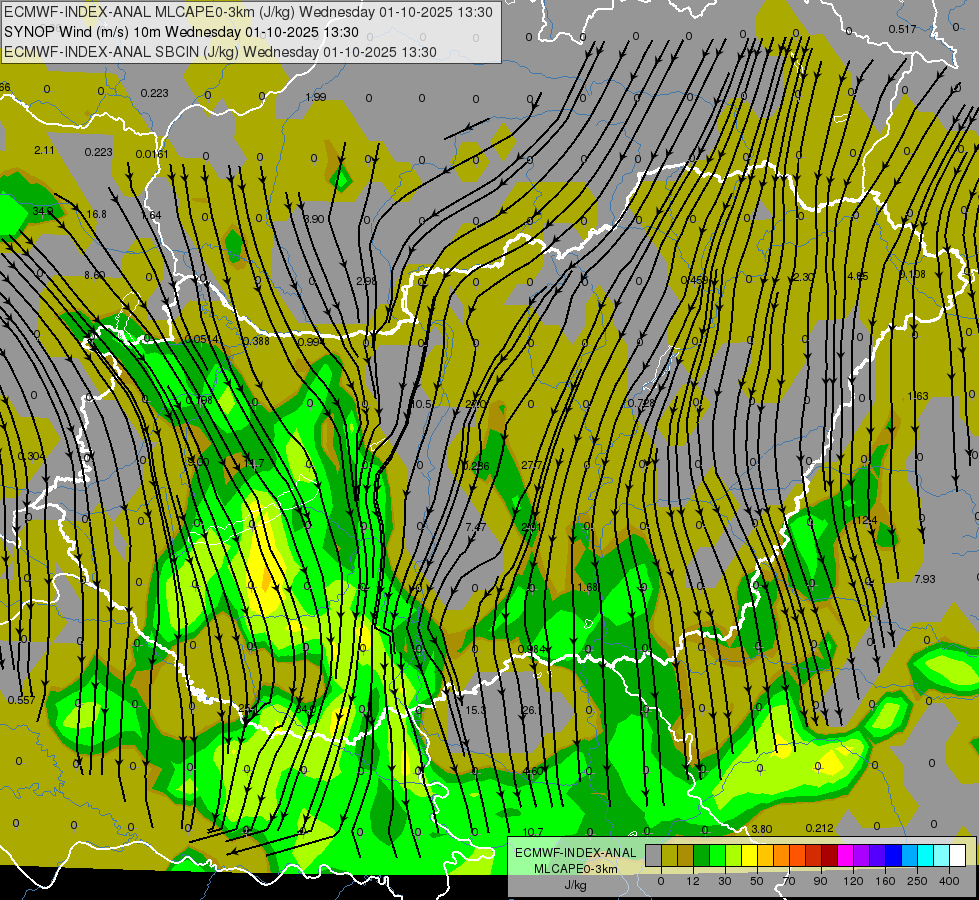
Task: Click the 27.7 grid value
Action: (531, 465)
